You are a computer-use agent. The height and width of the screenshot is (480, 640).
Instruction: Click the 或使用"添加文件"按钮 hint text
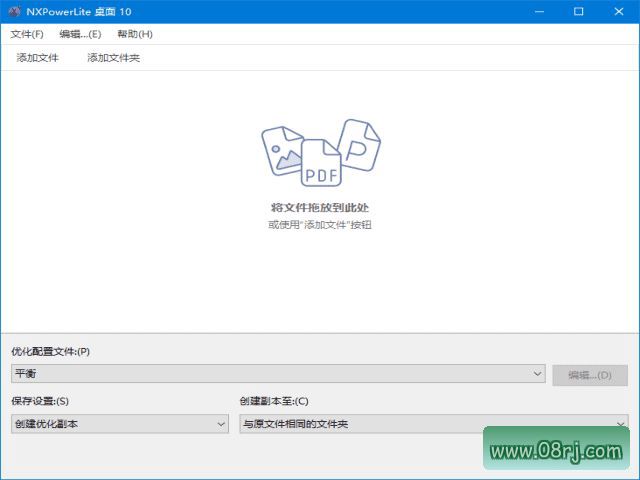320,225
